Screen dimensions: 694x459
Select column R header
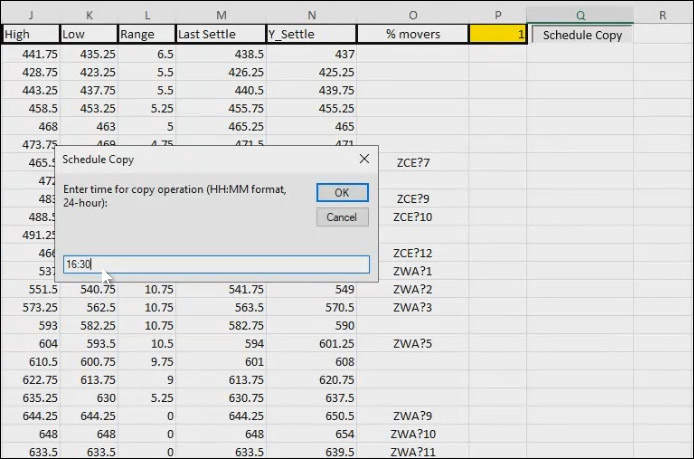[x=662, y=15]
